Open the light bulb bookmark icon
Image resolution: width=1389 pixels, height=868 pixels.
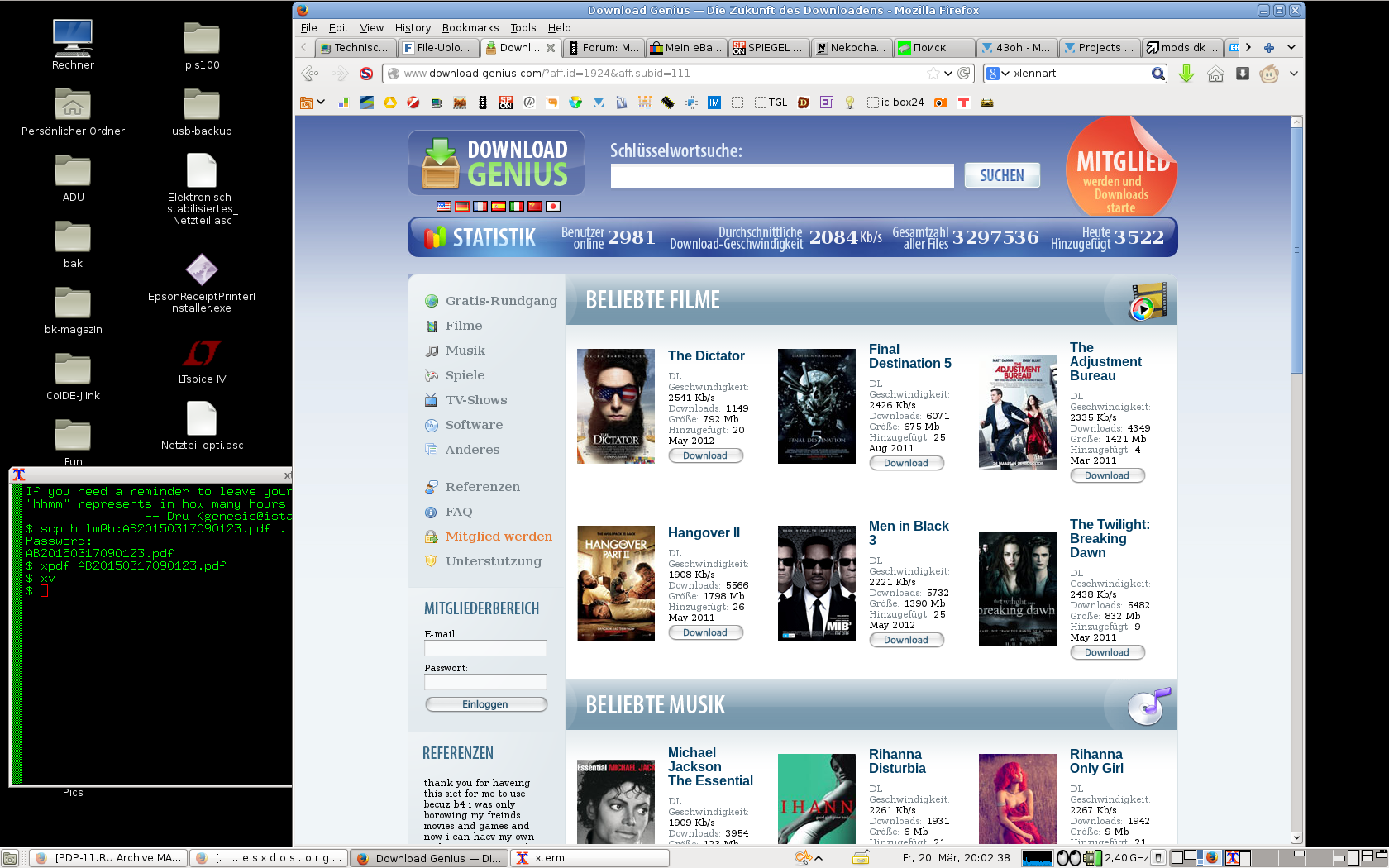pos(849,103)
